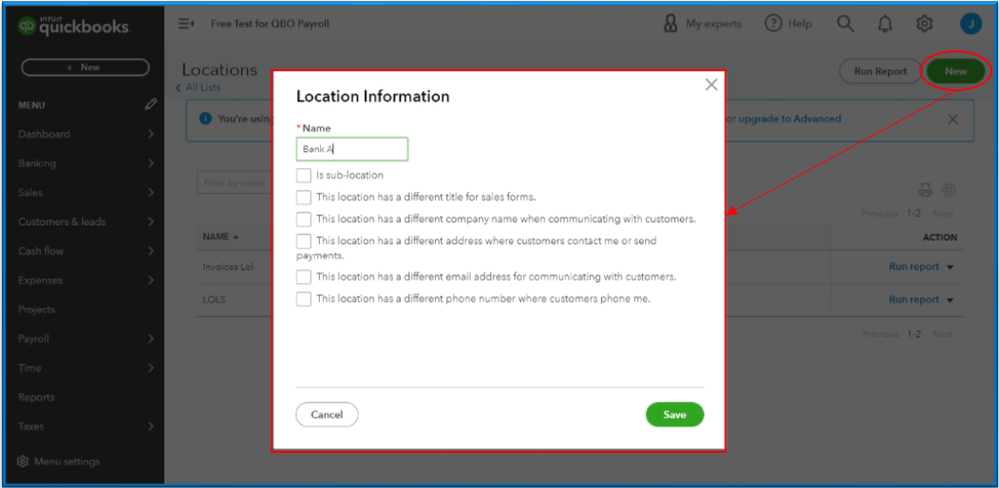The width and height of the screenshot is (999, 488).
Task: Open Menu settings
Action: coord(58,461)
